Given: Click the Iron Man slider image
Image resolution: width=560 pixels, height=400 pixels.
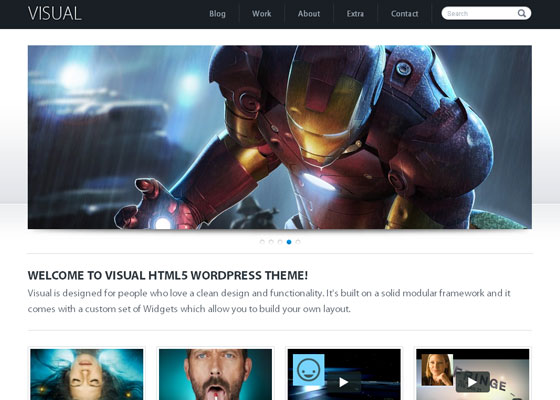Looking at the screenshot, I should coord(280,137).
